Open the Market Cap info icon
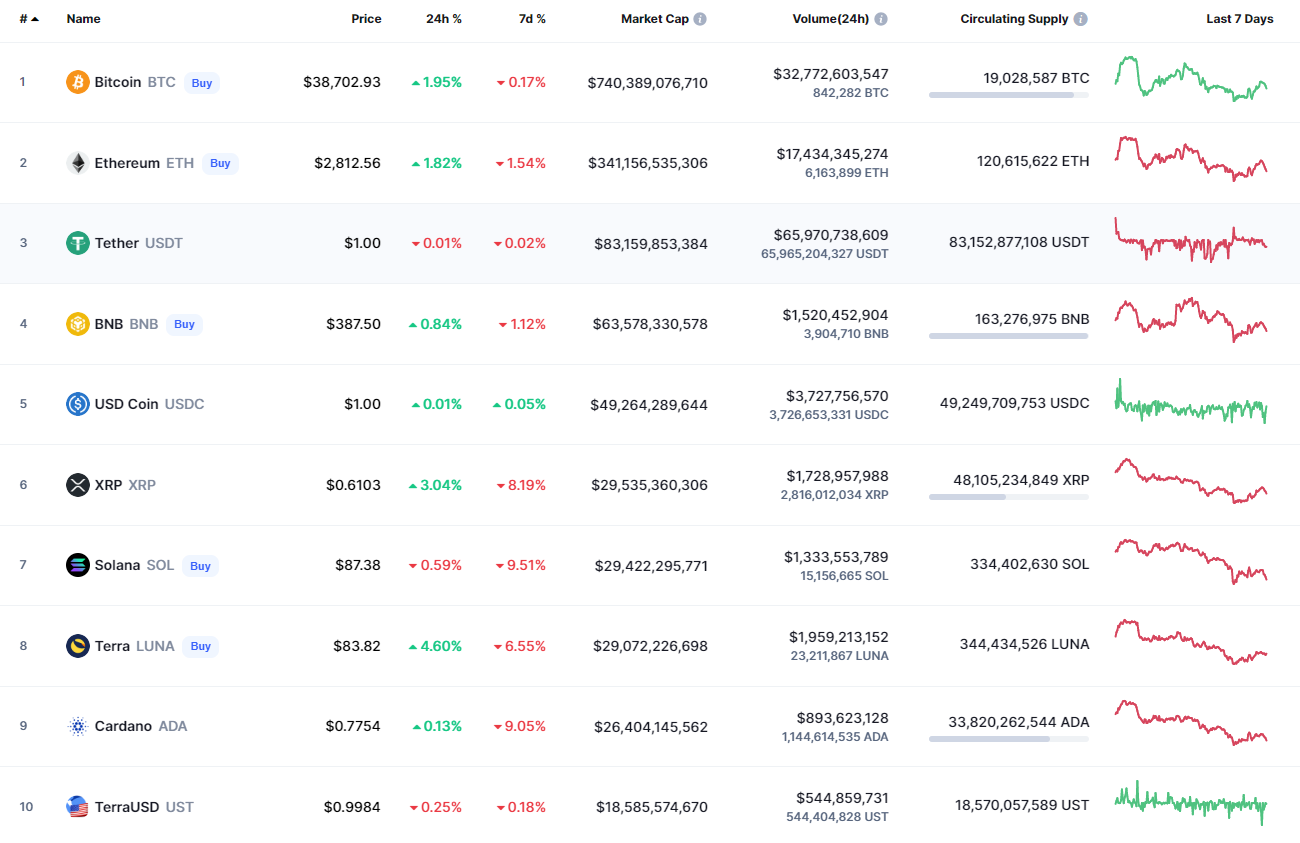The height and width of the screenshot is (843, 1300). (x=700, y=19)
